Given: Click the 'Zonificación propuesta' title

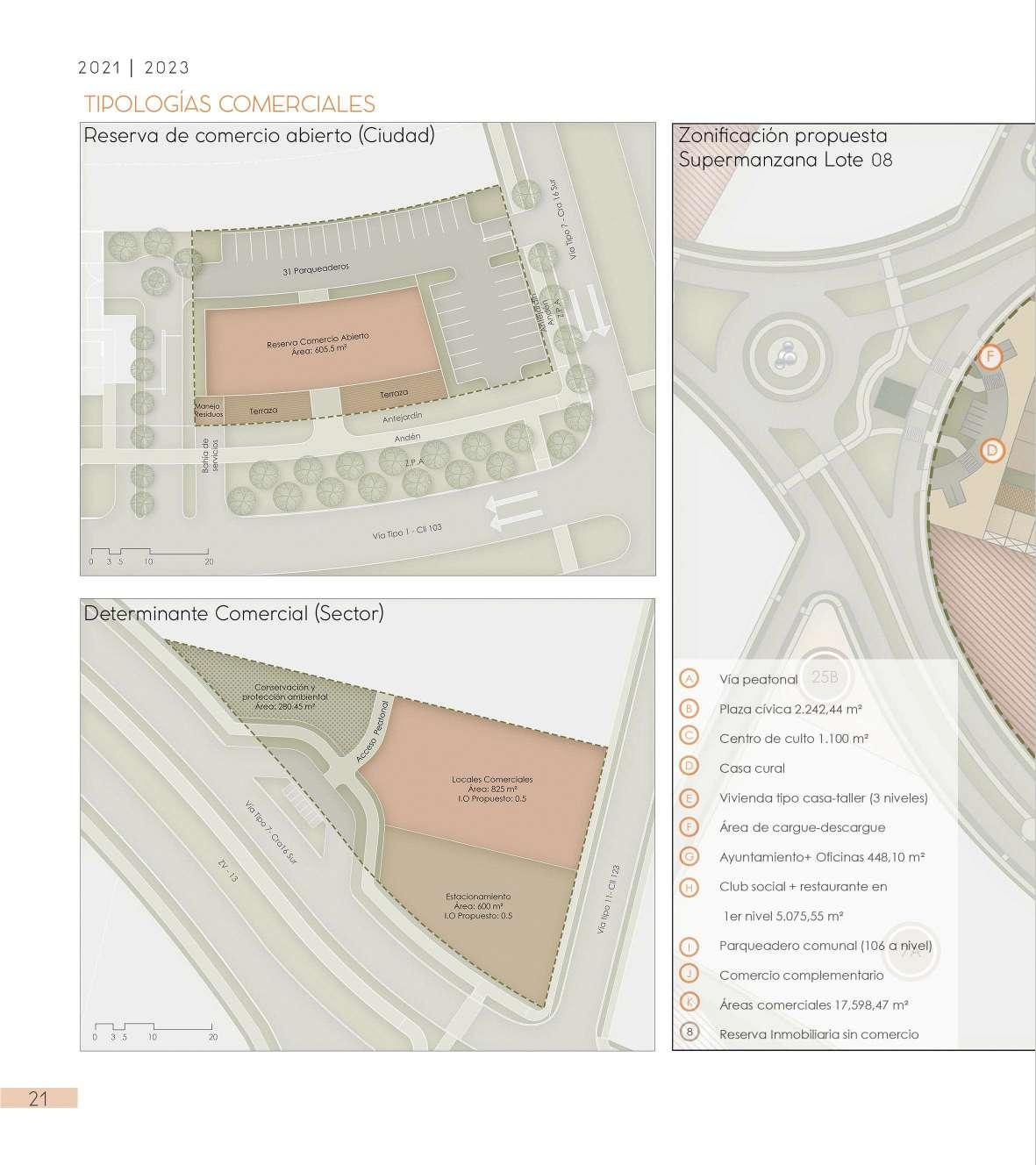Looking at the screenshot, I should (782, 136).
